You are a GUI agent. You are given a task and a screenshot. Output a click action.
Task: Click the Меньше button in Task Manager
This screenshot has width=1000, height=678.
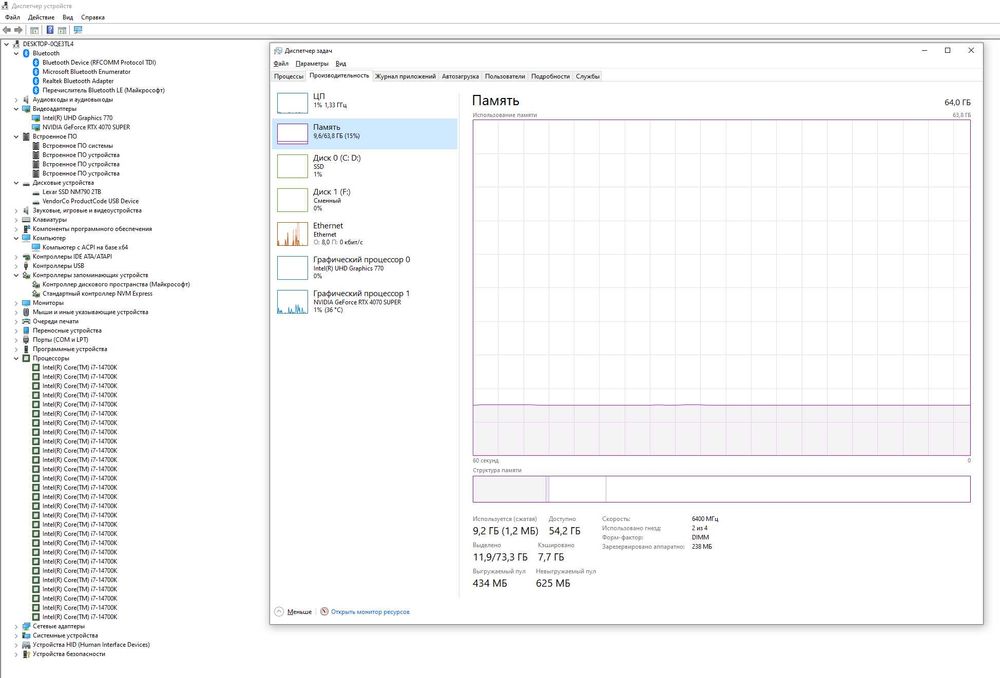pos(293,612)
